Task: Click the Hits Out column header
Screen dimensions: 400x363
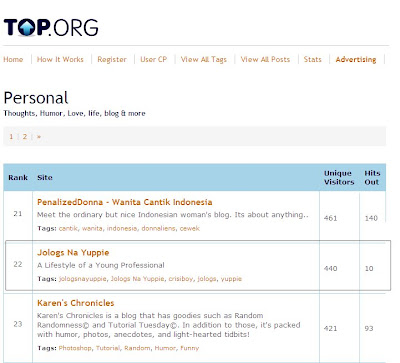Action: click(372, 178)
